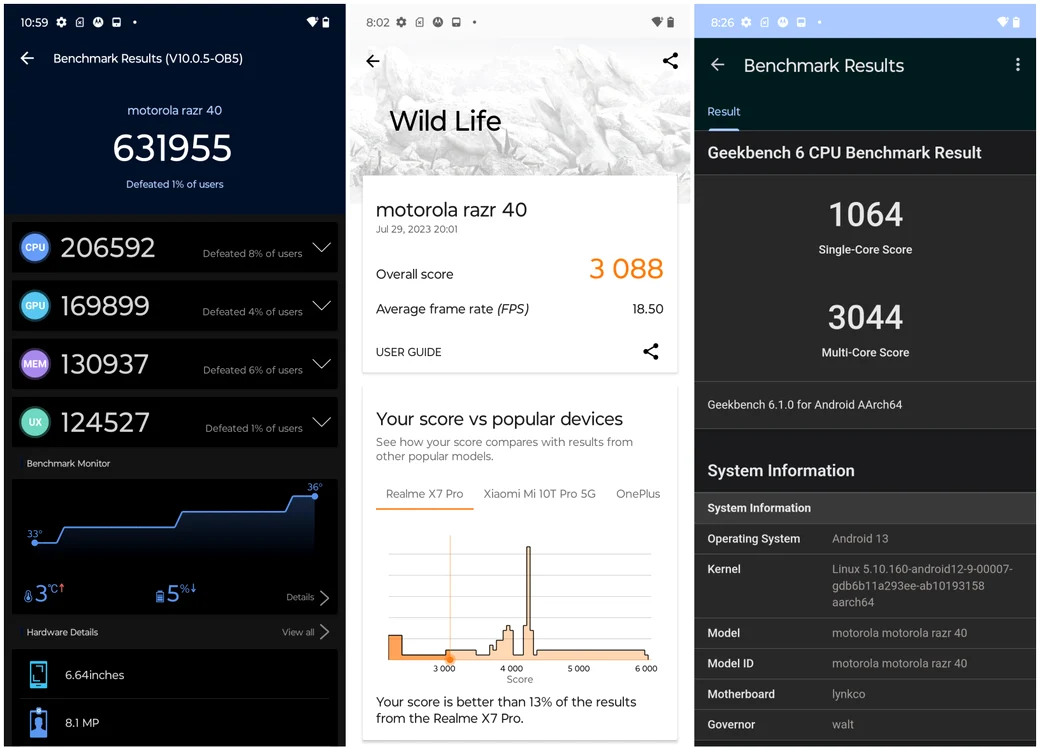The height and width of the screenshot is (750, 1040).
Task: Tap the back arrow in Geekbench results
Action: click(x=718, y=65)
